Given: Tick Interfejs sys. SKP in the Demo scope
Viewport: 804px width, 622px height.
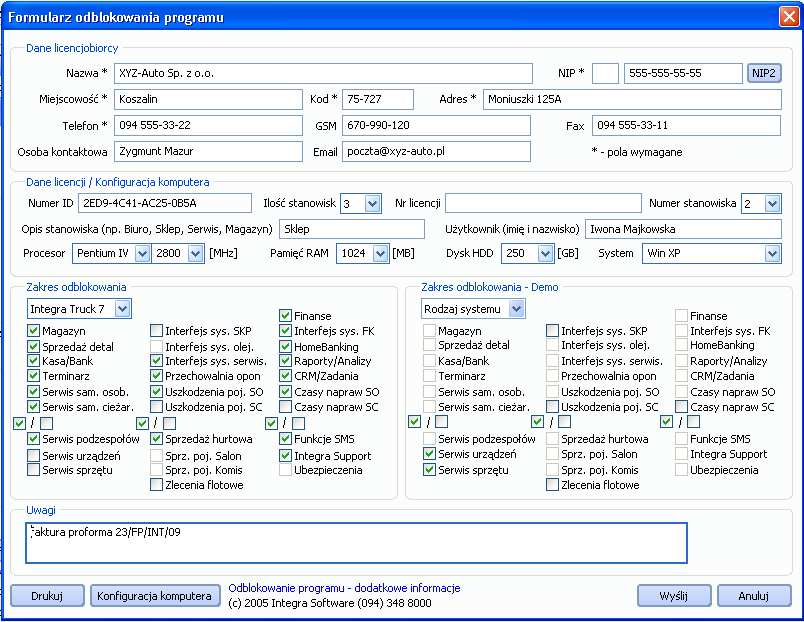Looking at the screenshot, I should tap(552, 331).
